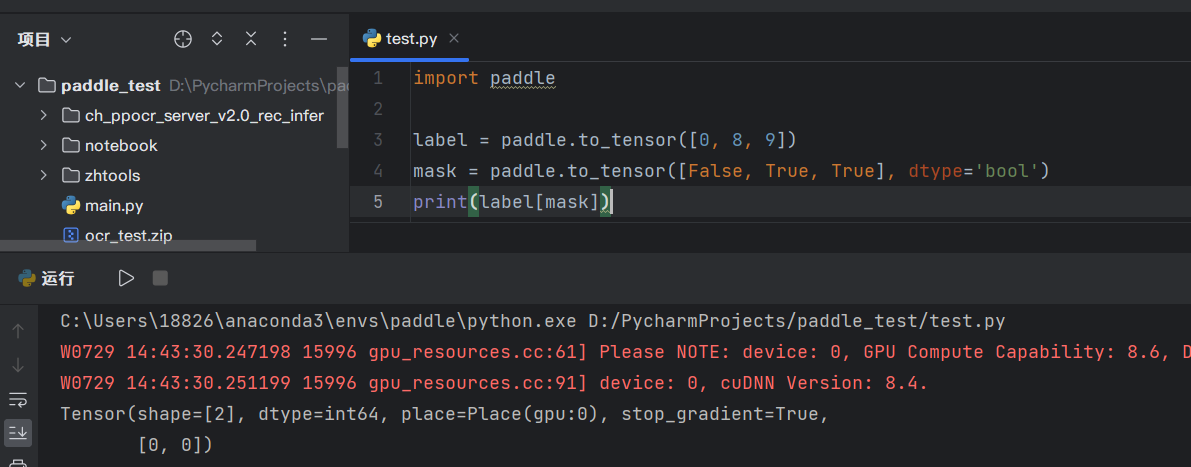The width and height of the screenshot is (1191, 467).
Task: Click Tensor shape output line
Action: pos(444,415)
